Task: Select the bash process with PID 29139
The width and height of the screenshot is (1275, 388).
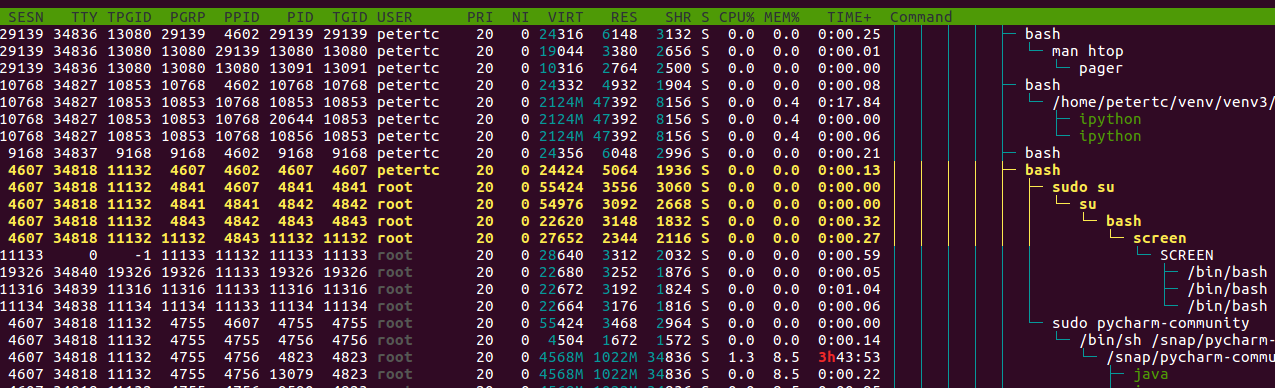Action: click(637, 35)
